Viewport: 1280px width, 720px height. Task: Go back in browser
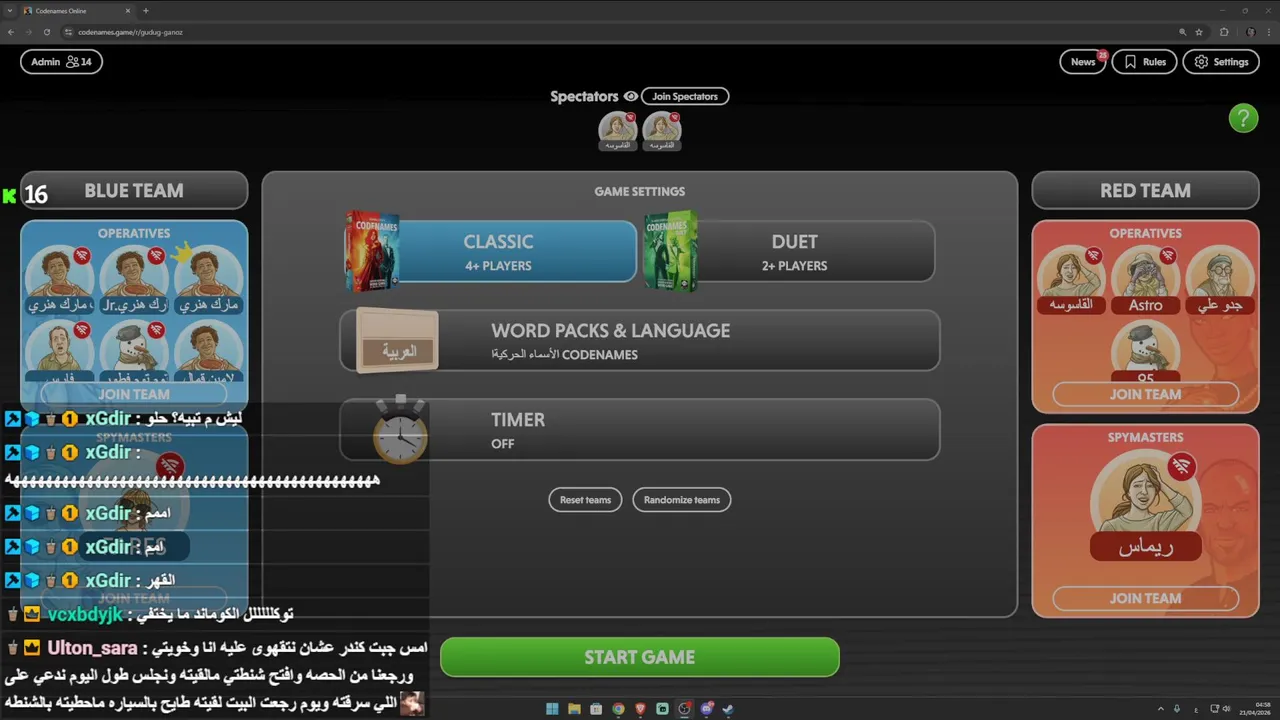click(x=11, y=32)
